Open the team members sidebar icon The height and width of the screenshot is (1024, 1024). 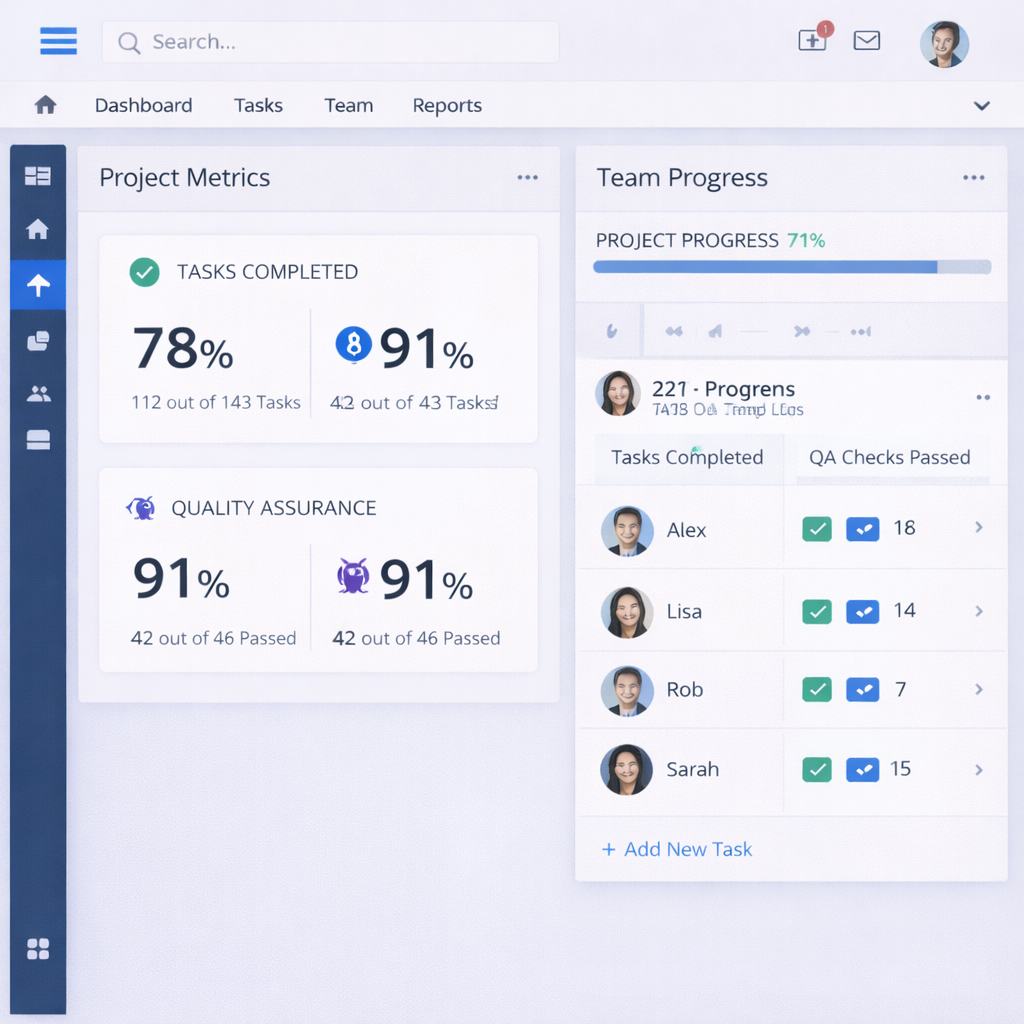tap(38, 393)
